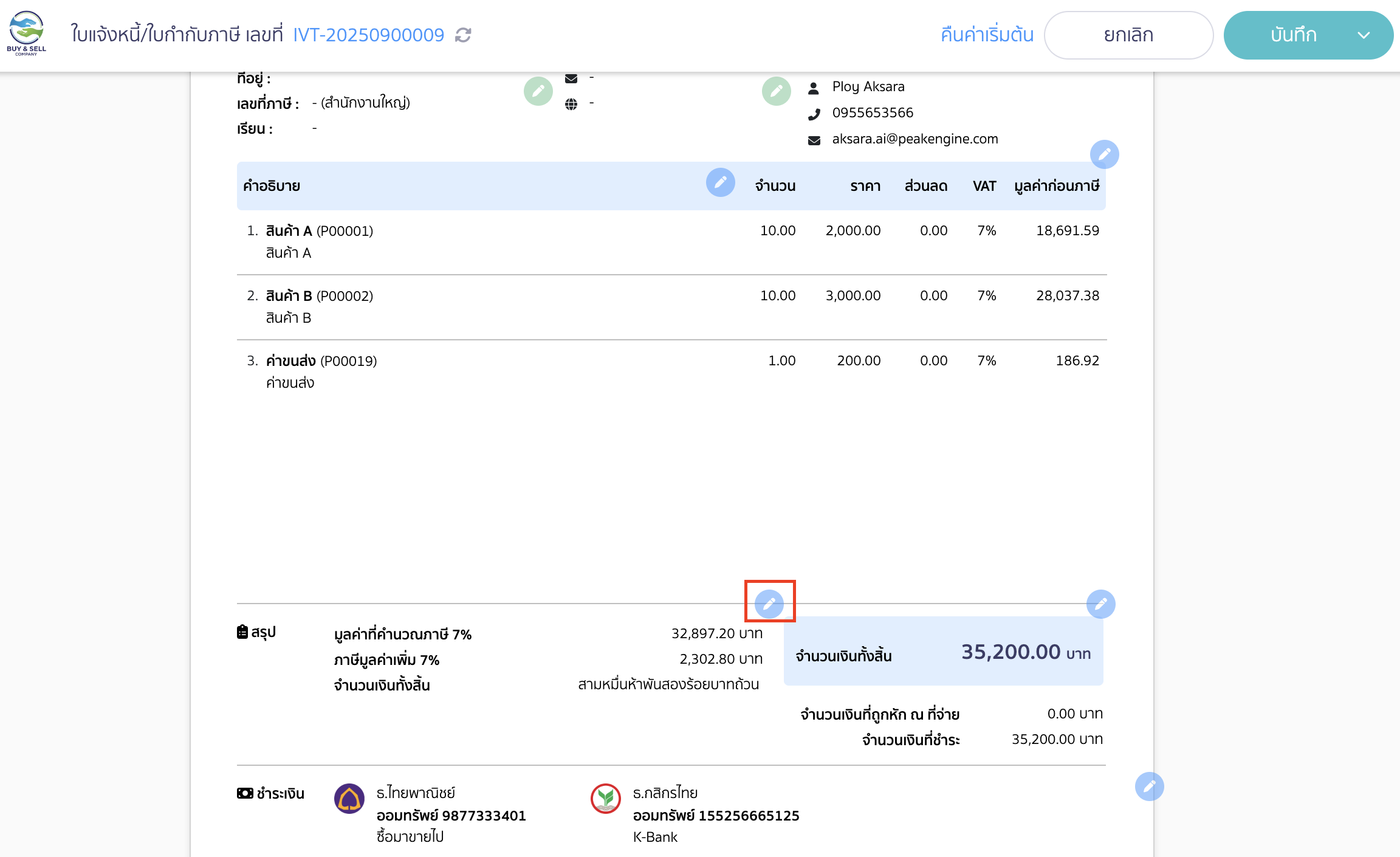Click the จำนวน column header

(x=775, y=186)
